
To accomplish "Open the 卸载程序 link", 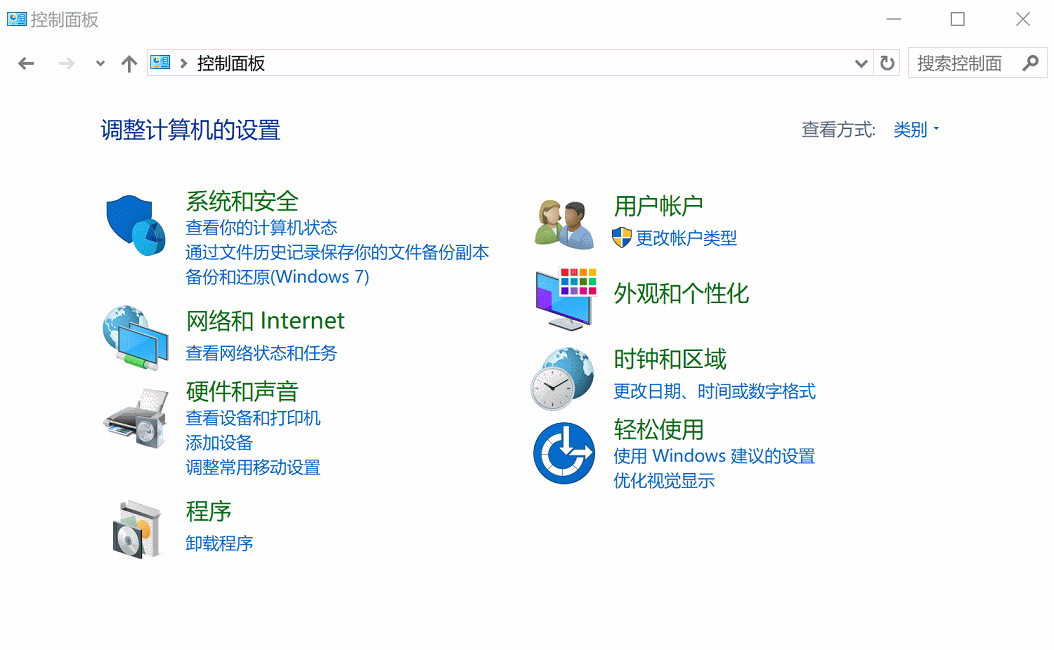I will click(x=219, y=544).
